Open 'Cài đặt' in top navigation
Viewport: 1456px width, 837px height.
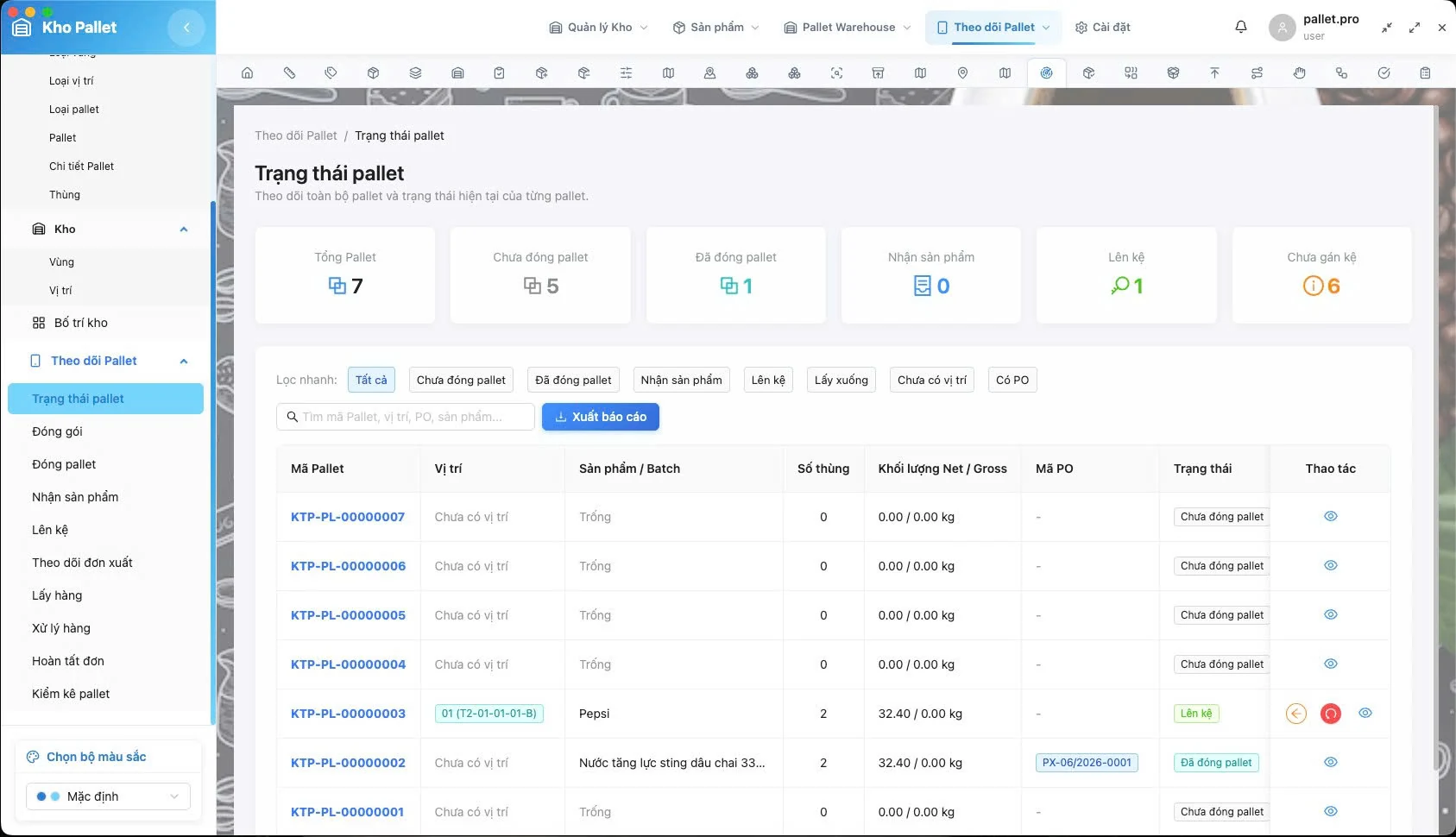[x=1102, y=28]
